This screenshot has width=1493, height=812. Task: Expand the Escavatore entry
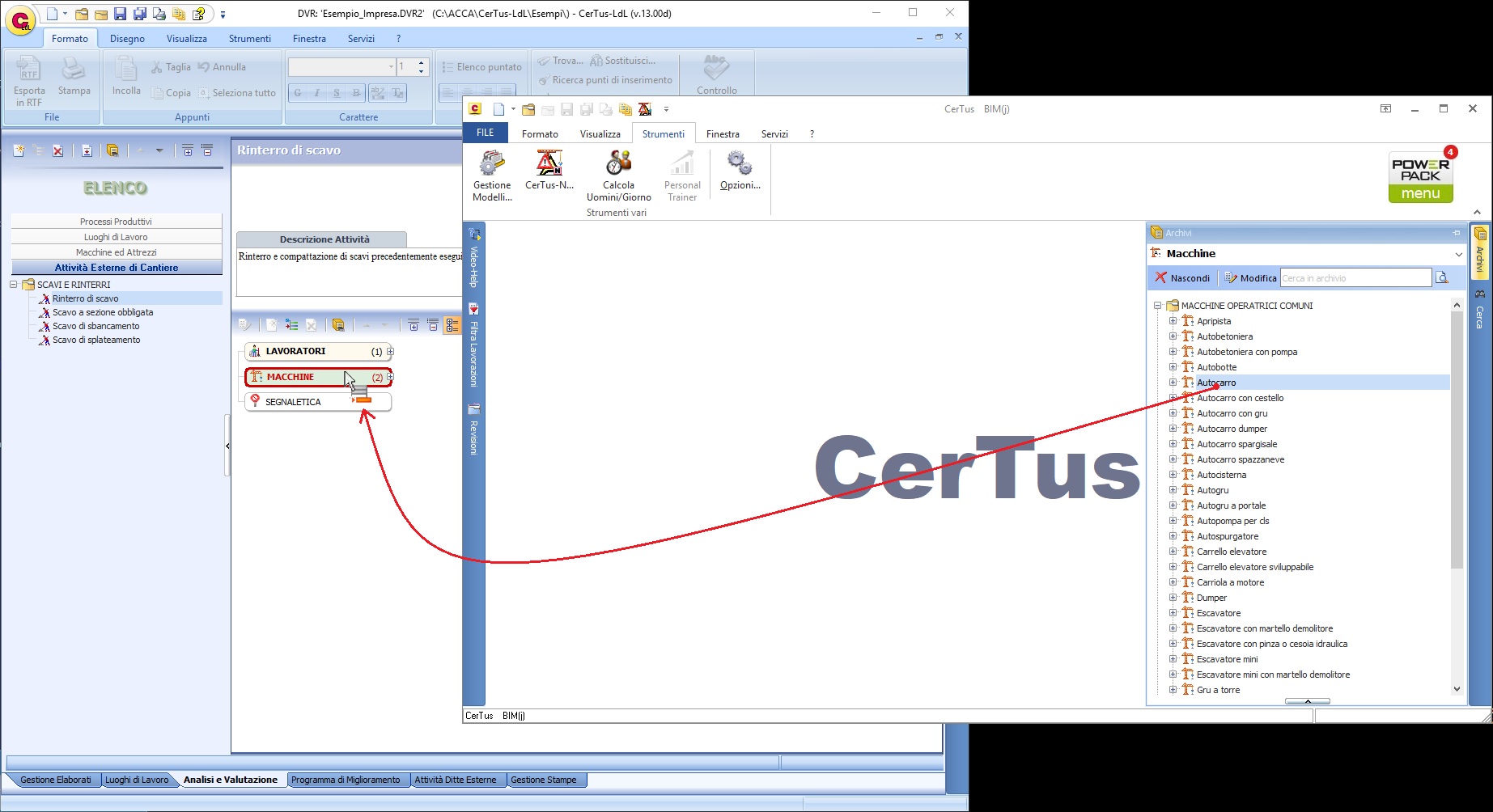tap(1173, 613)
